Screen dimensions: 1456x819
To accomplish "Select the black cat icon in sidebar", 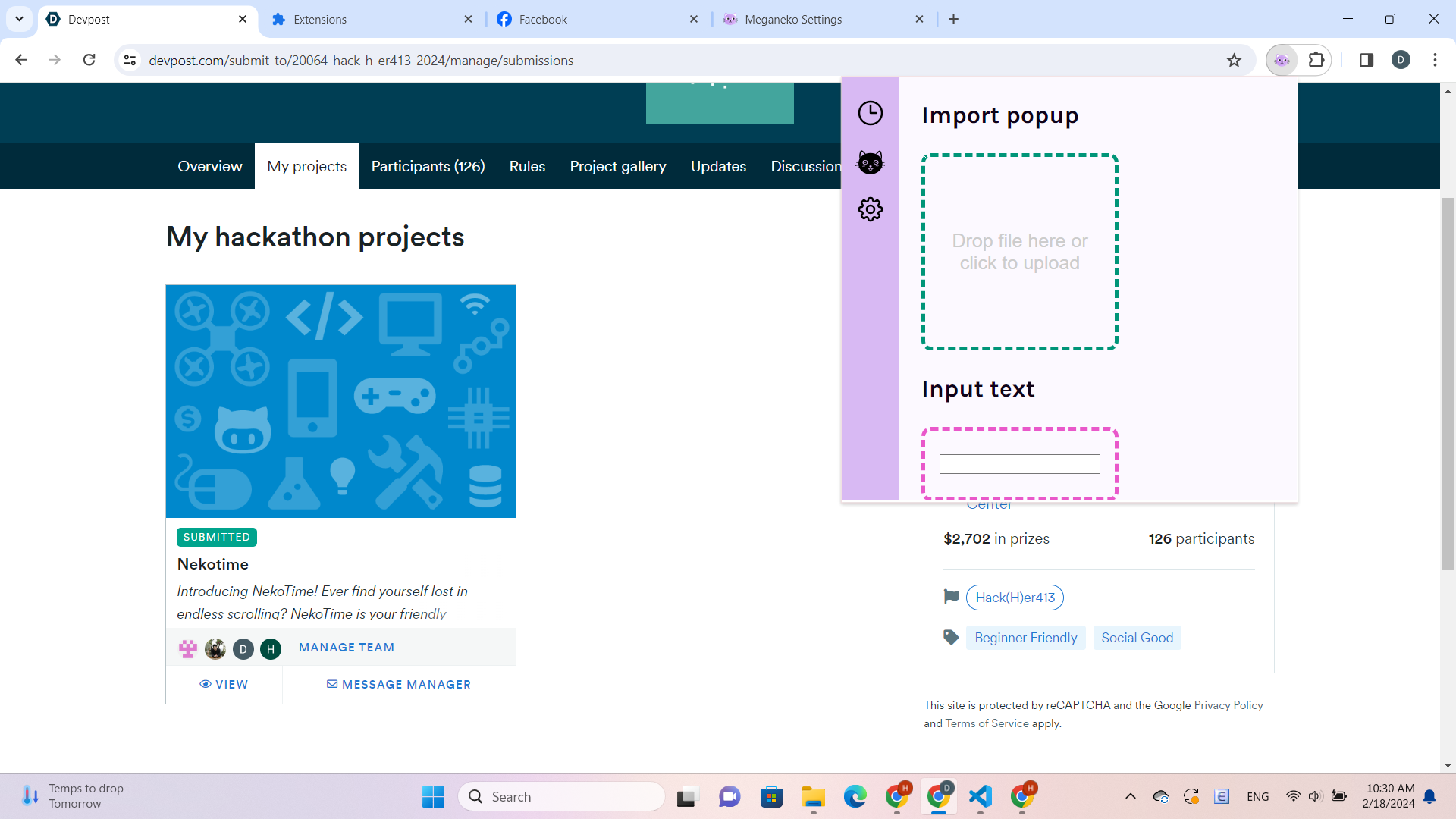I will click(x=870, y=162).
